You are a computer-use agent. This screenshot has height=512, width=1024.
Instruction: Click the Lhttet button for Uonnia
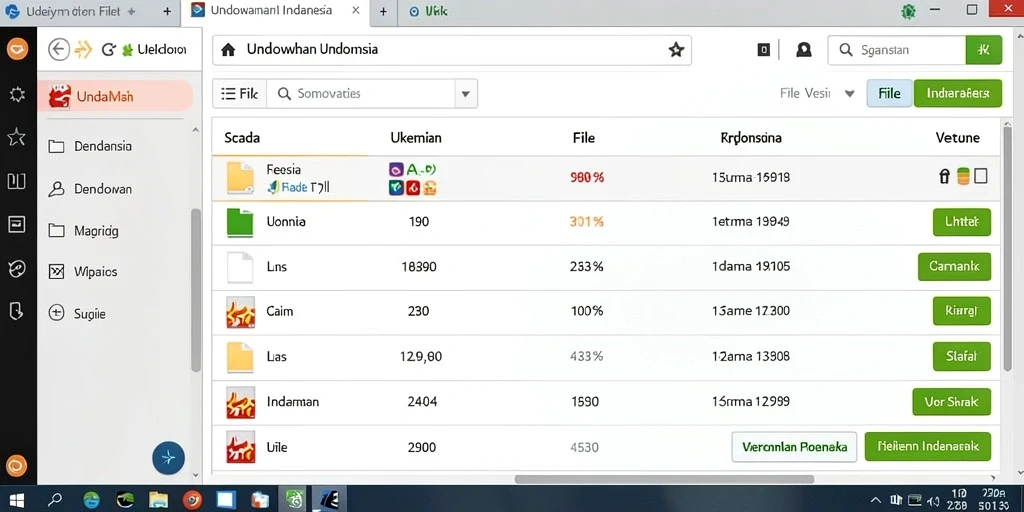(x=962, y=222)
